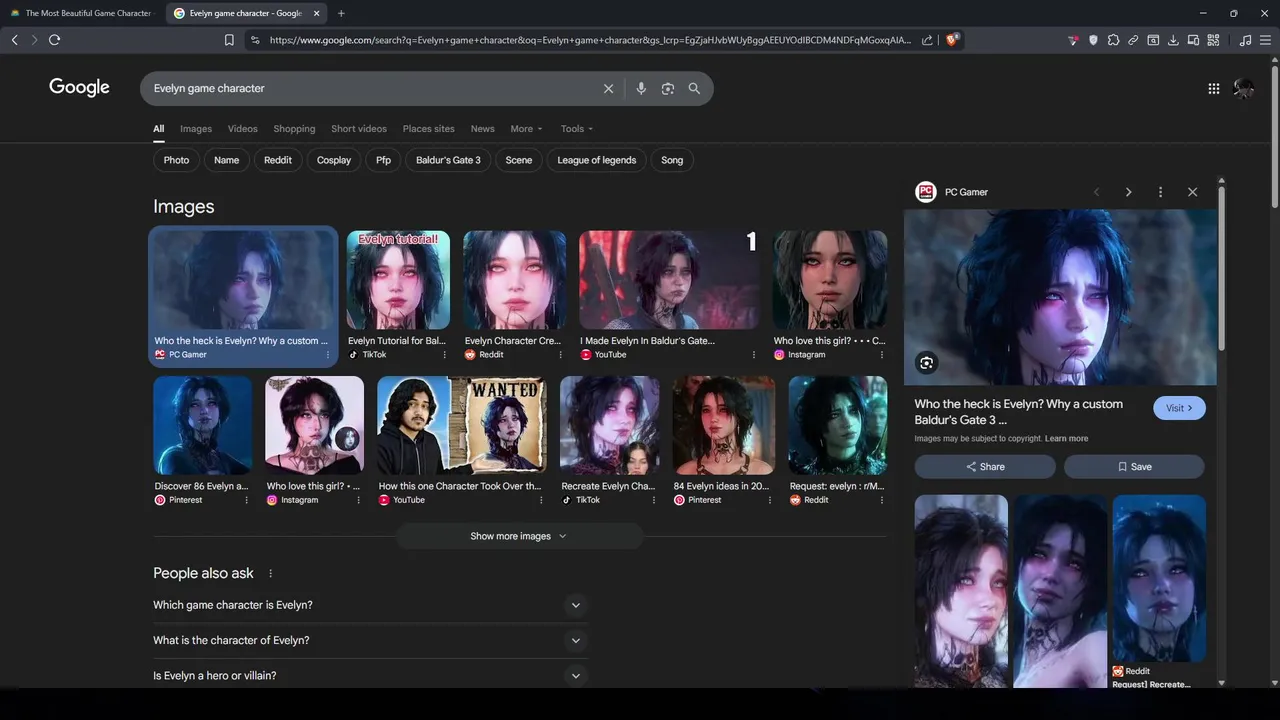This screenshot has height=720, width=1280.
Task: Open site settings icon beside the URL
Action: pyautogui.click(x=254, y=40)
